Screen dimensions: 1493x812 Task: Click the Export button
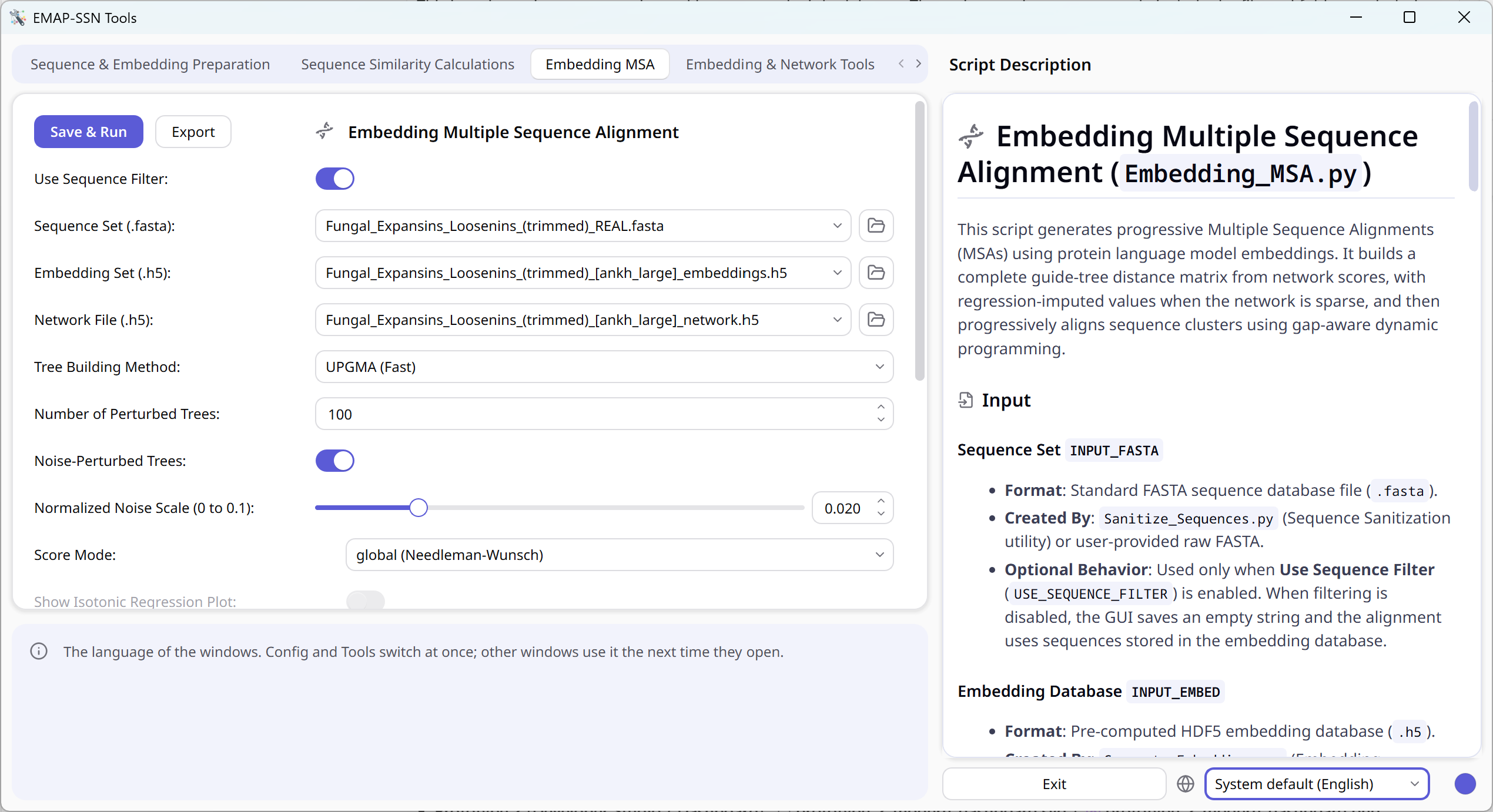pyautogui.click(x=193, y=132)
